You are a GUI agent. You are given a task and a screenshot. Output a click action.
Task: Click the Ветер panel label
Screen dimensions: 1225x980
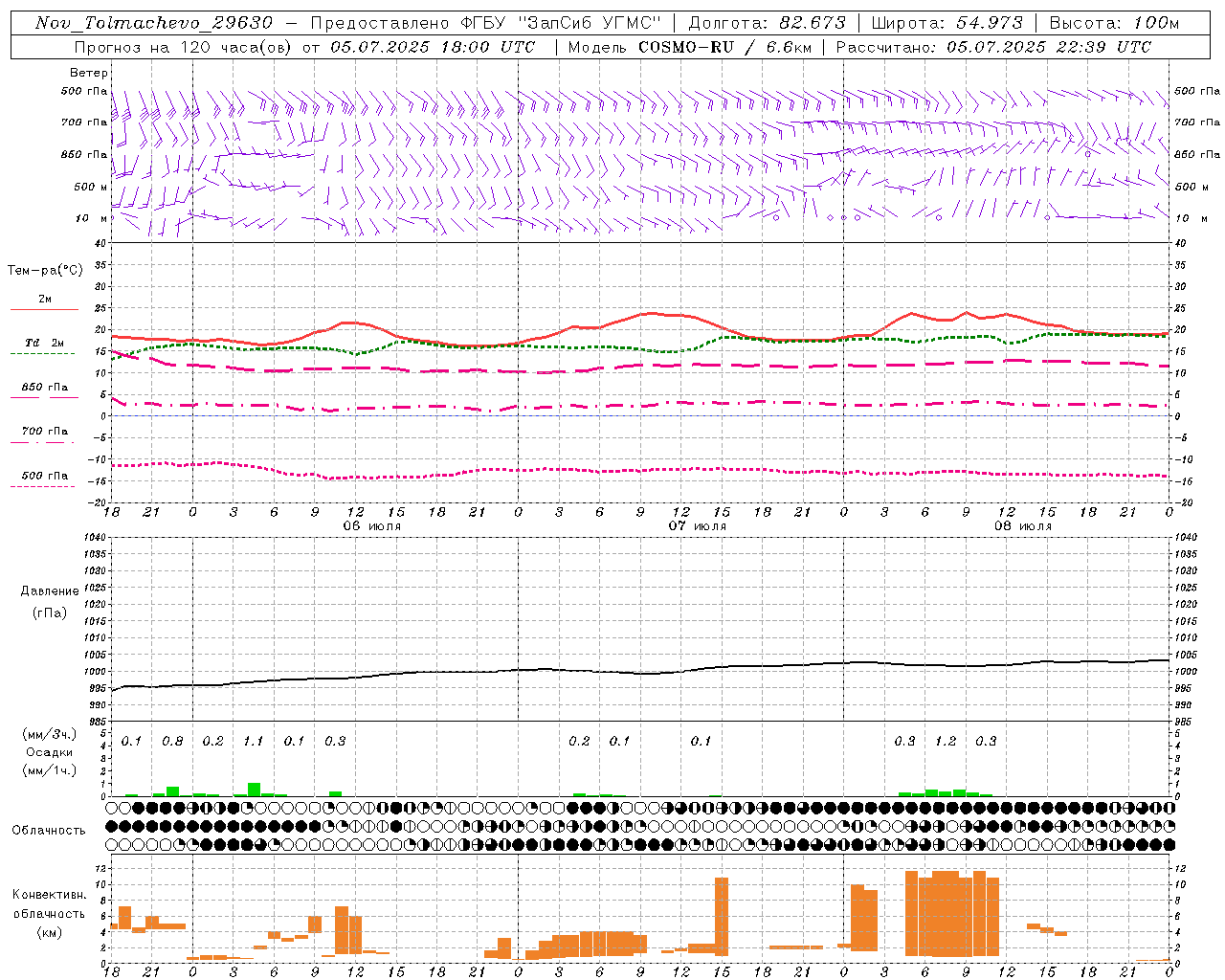pyautogui.click(x=88, y=73)
